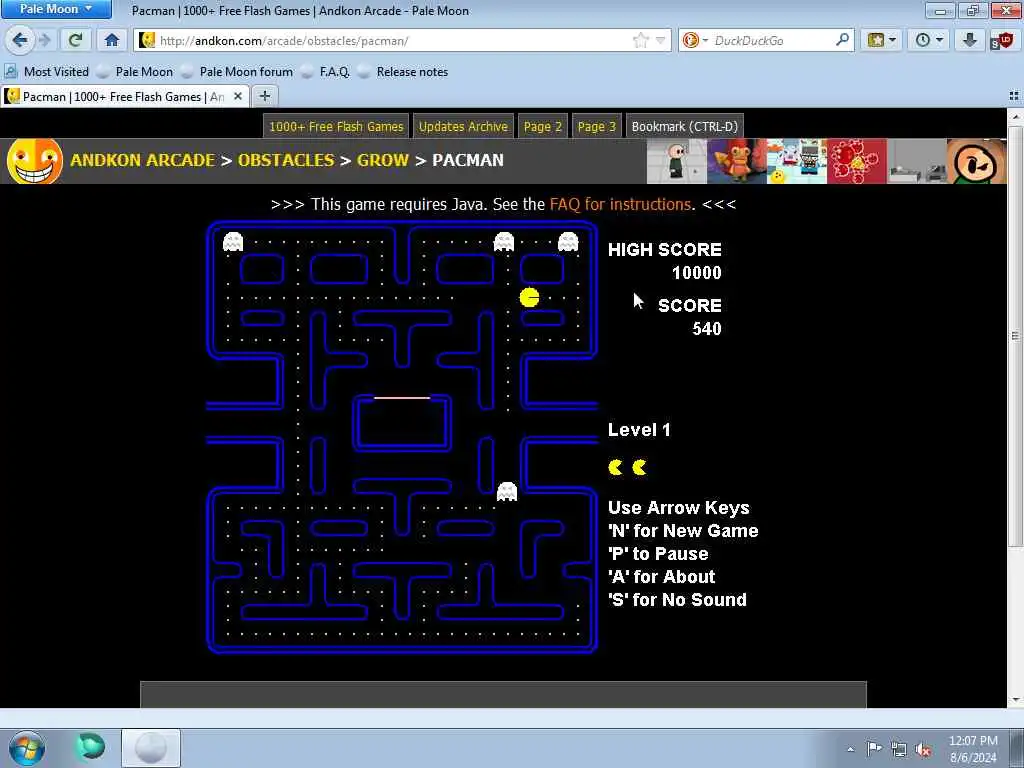Image resolution: width=1024 pixels, height=768 pixels.
Task: Open the DuckDuckGo search engine selector
Action: pyautogui.click(x=694, y=40)
